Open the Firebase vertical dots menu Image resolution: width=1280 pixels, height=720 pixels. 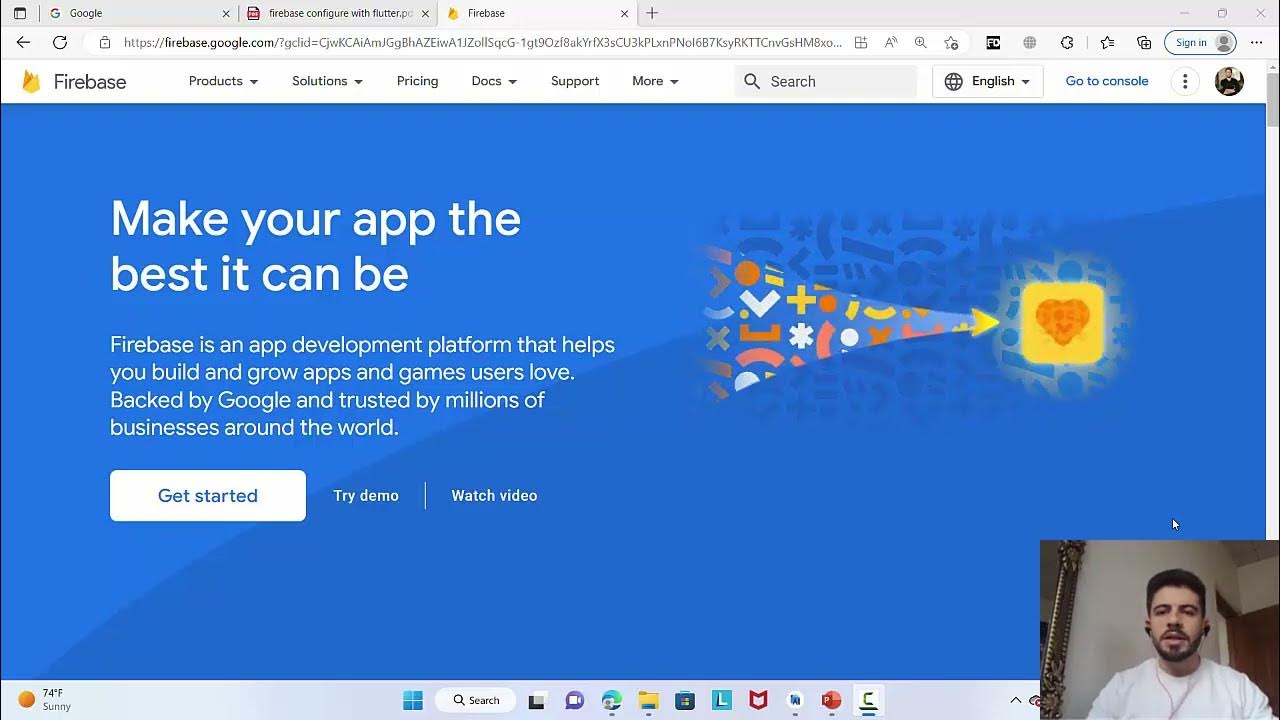pos(1185,82)
